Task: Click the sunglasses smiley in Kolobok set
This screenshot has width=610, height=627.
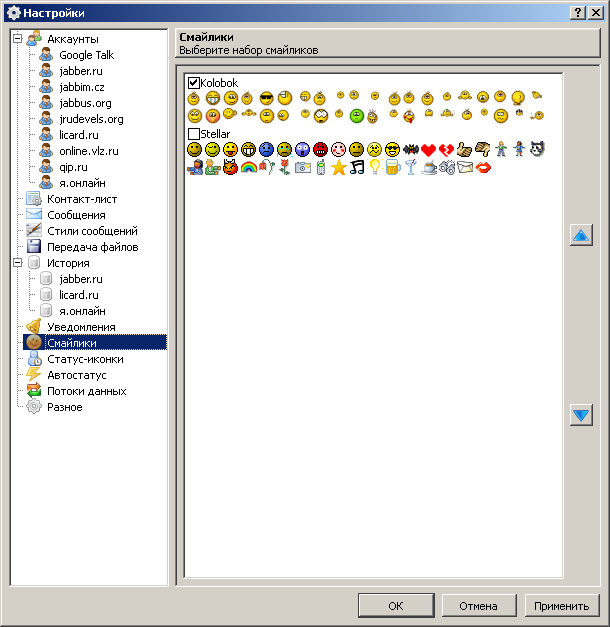Action: pos(266,98)
